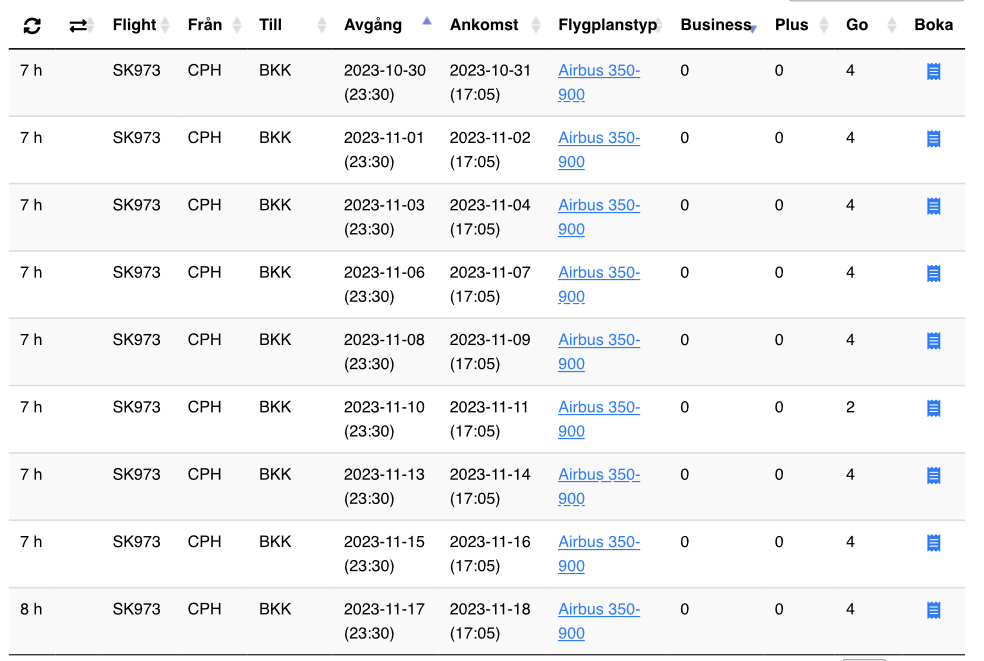Open booking for 2023-11-13 departure
Viewport: 984px width, 661px height.
tap(933, 475)
